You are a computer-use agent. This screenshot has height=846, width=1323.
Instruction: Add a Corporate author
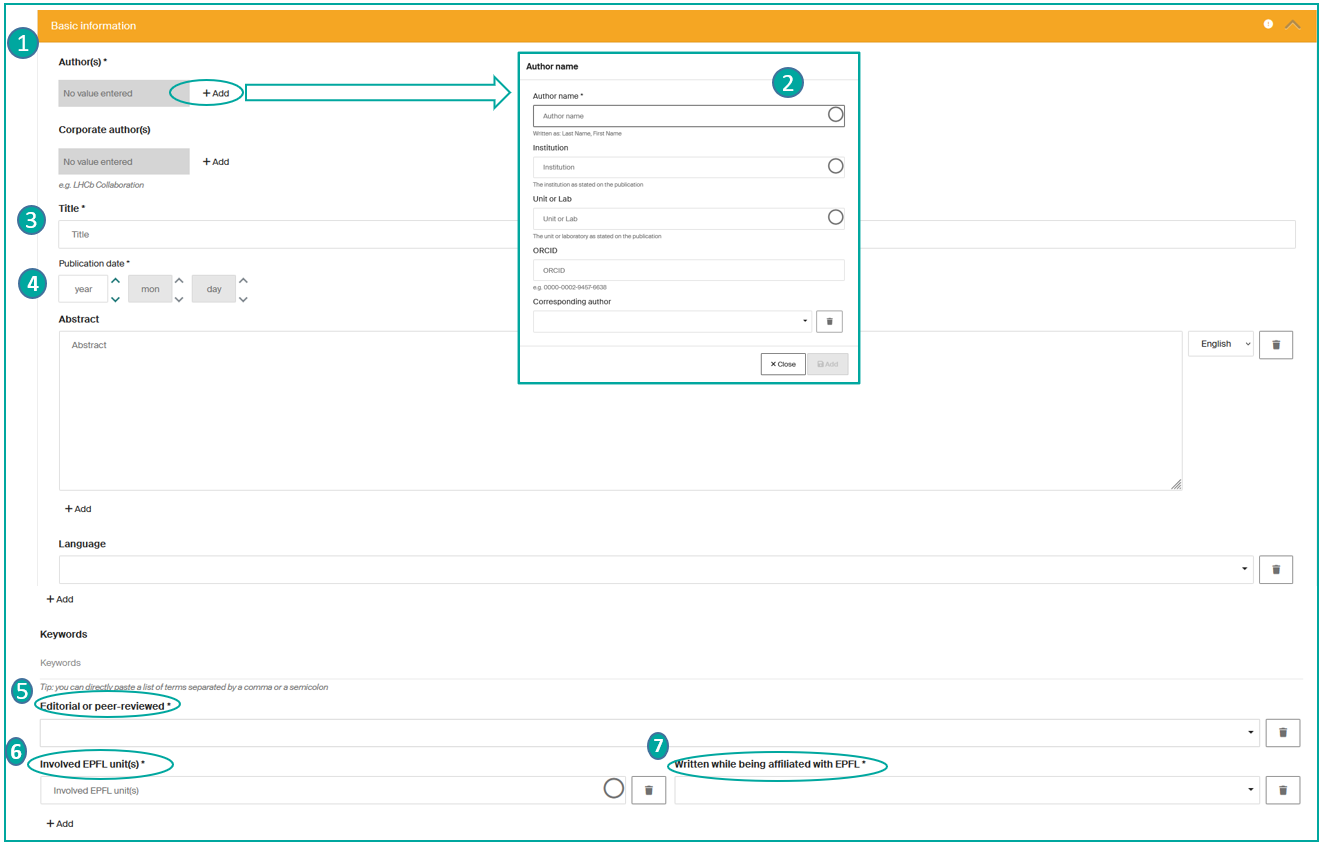tap(216, 161)
